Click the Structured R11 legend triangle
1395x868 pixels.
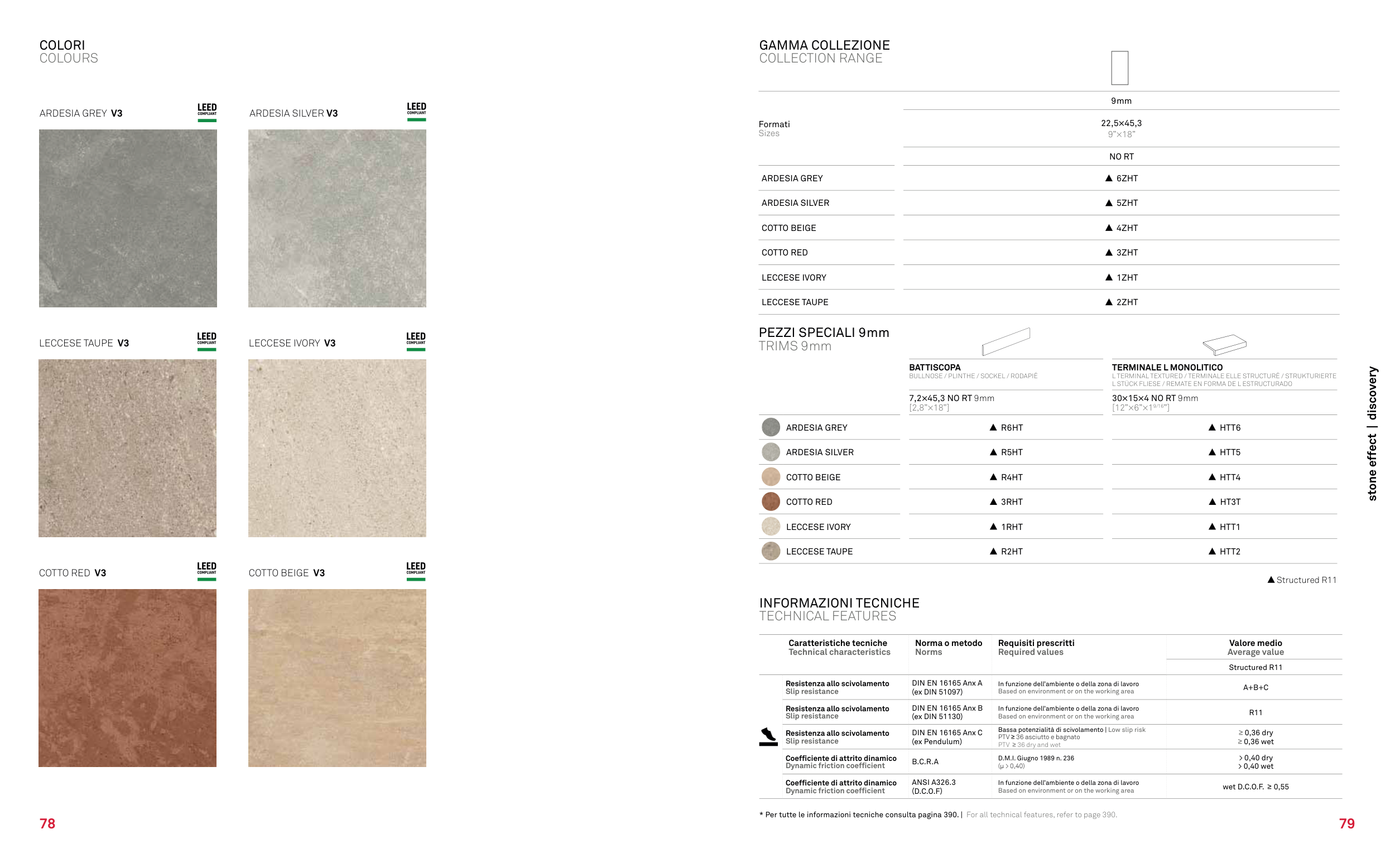tap(1271, 580)
